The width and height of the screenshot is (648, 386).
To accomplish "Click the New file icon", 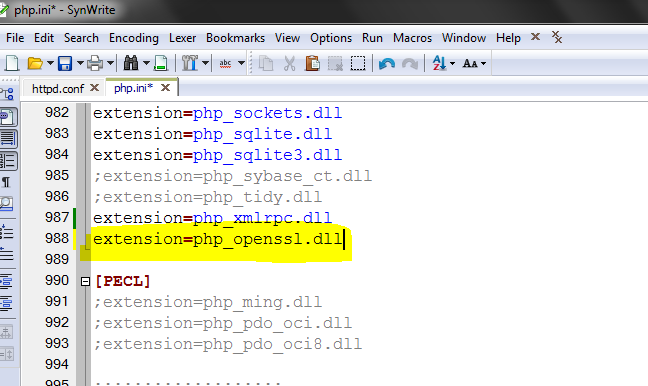I will pyautogui.click(x=12, y=63).
